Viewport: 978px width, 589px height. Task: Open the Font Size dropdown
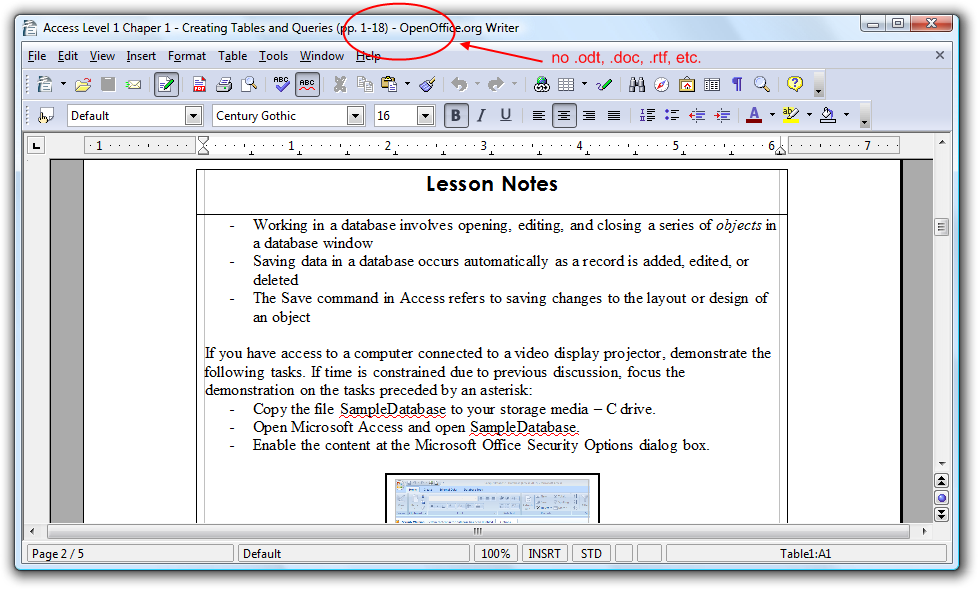tap(425, 116)
